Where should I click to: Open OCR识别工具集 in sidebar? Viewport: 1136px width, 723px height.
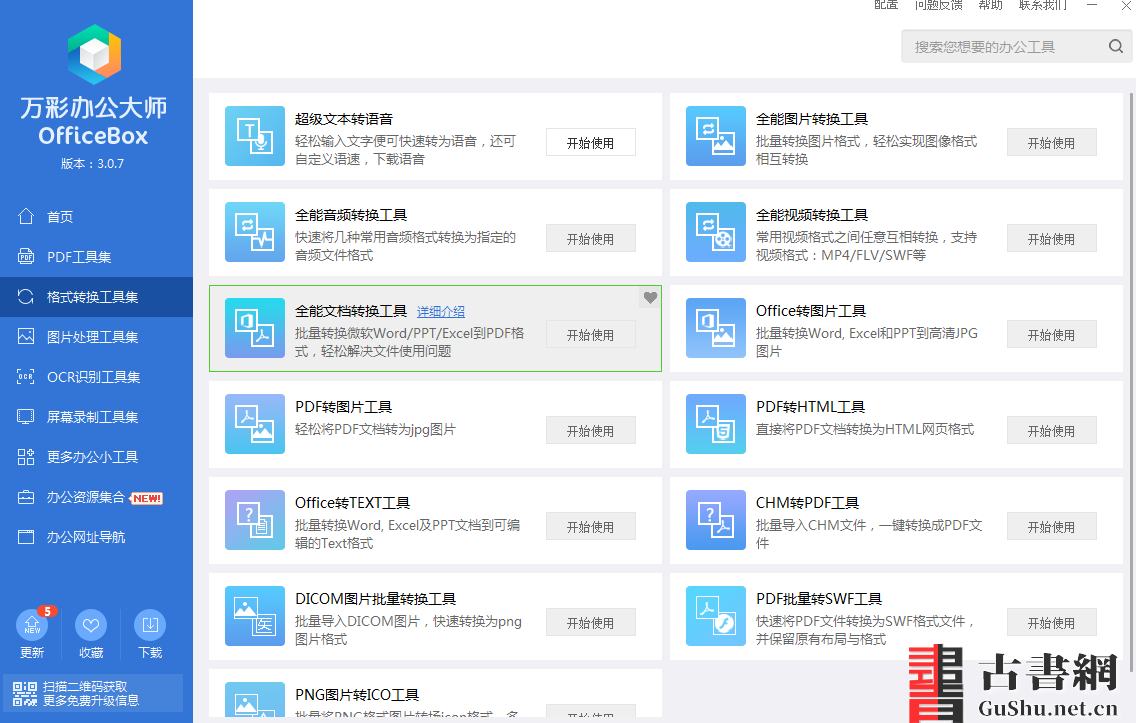[x=96, y=377]
